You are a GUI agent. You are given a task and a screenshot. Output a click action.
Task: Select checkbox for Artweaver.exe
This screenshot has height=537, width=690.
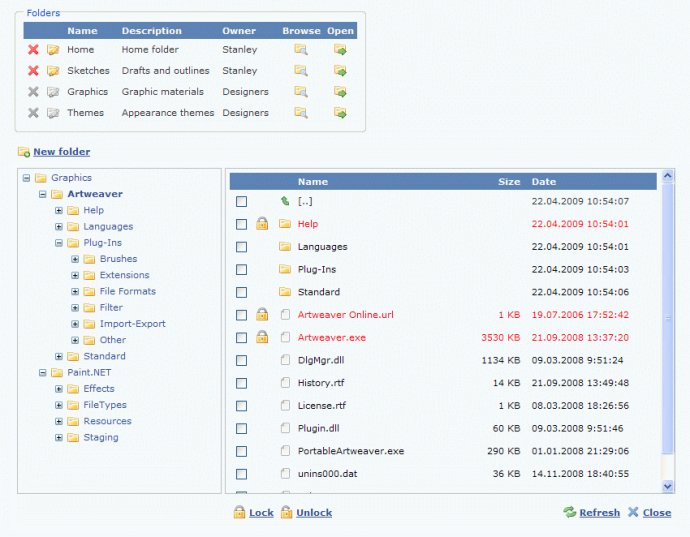pyautogui.click(x=242, y=338)
